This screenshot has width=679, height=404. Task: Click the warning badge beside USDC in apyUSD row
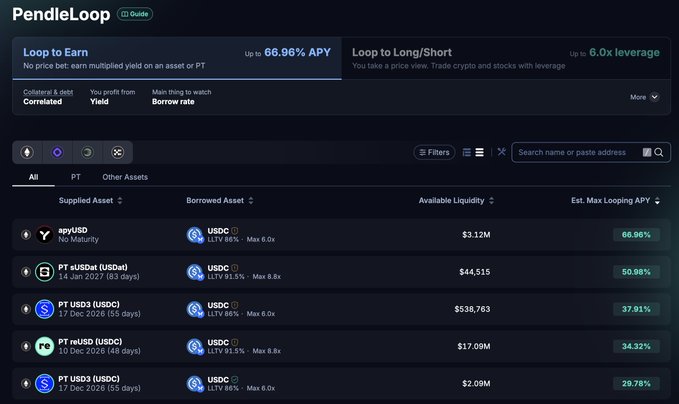click(234, 231)
